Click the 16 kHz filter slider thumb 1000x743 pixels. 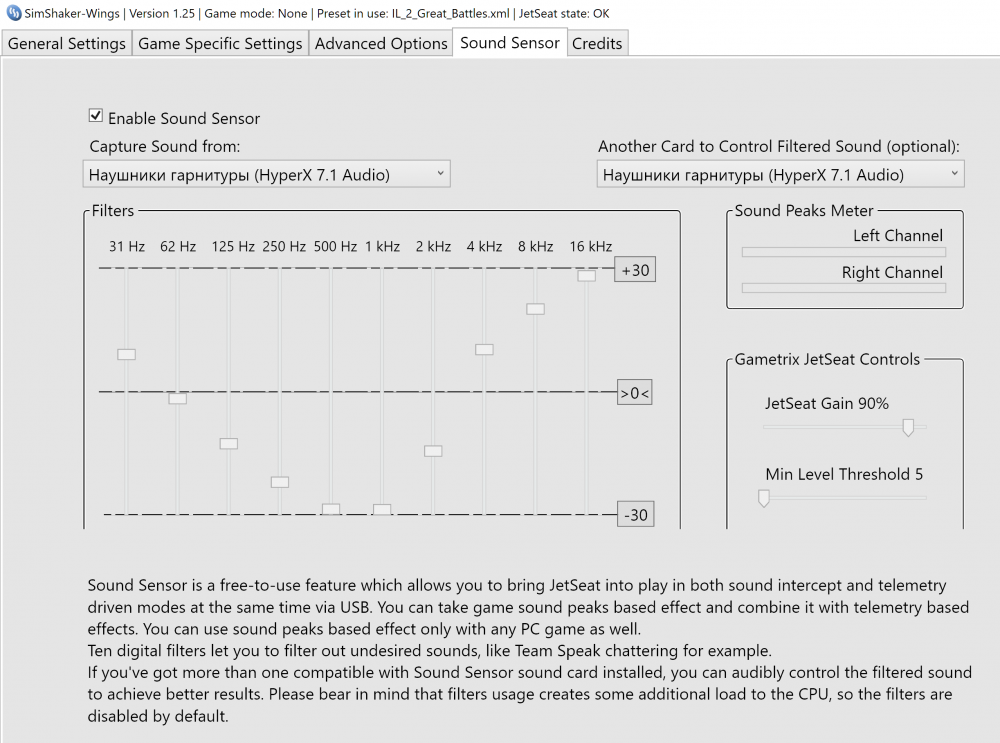click(587, 276)
